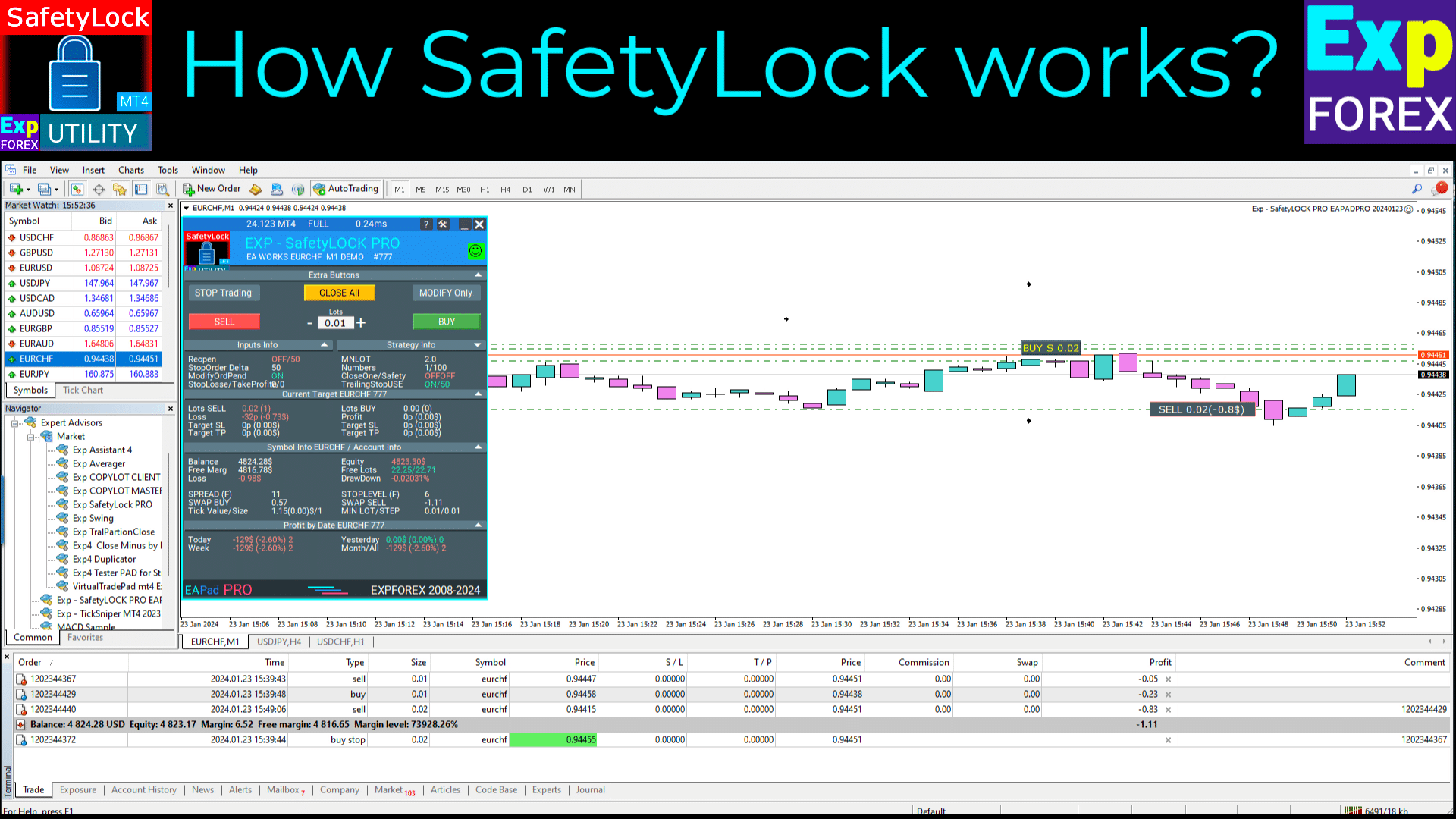Increase lots with the plus stepper
The image size is (1456, 819).
click(361, 323)
